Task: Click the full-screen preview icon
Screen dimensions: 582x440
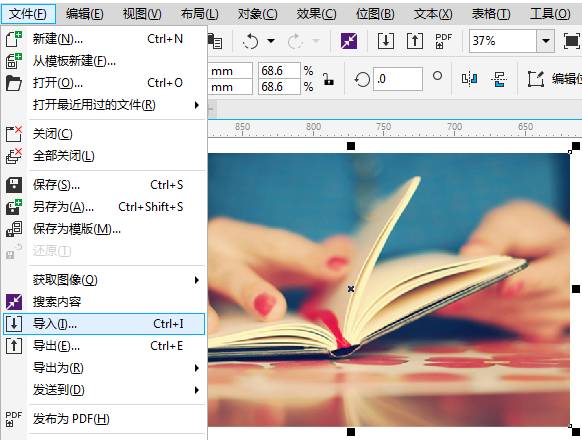Action: [572, 41]
